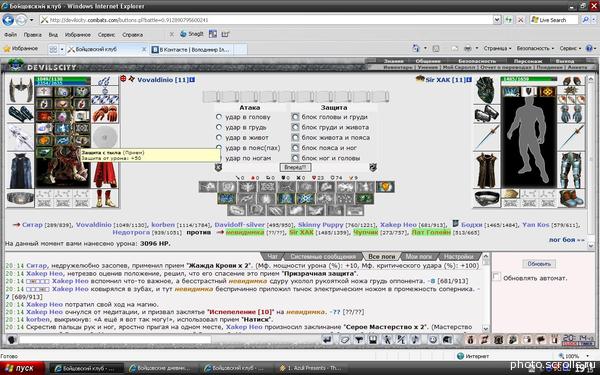The width and height of the screenshot is (600, 375).
Task: Expand the address bar history dropdown
Action: coord(497,20)
